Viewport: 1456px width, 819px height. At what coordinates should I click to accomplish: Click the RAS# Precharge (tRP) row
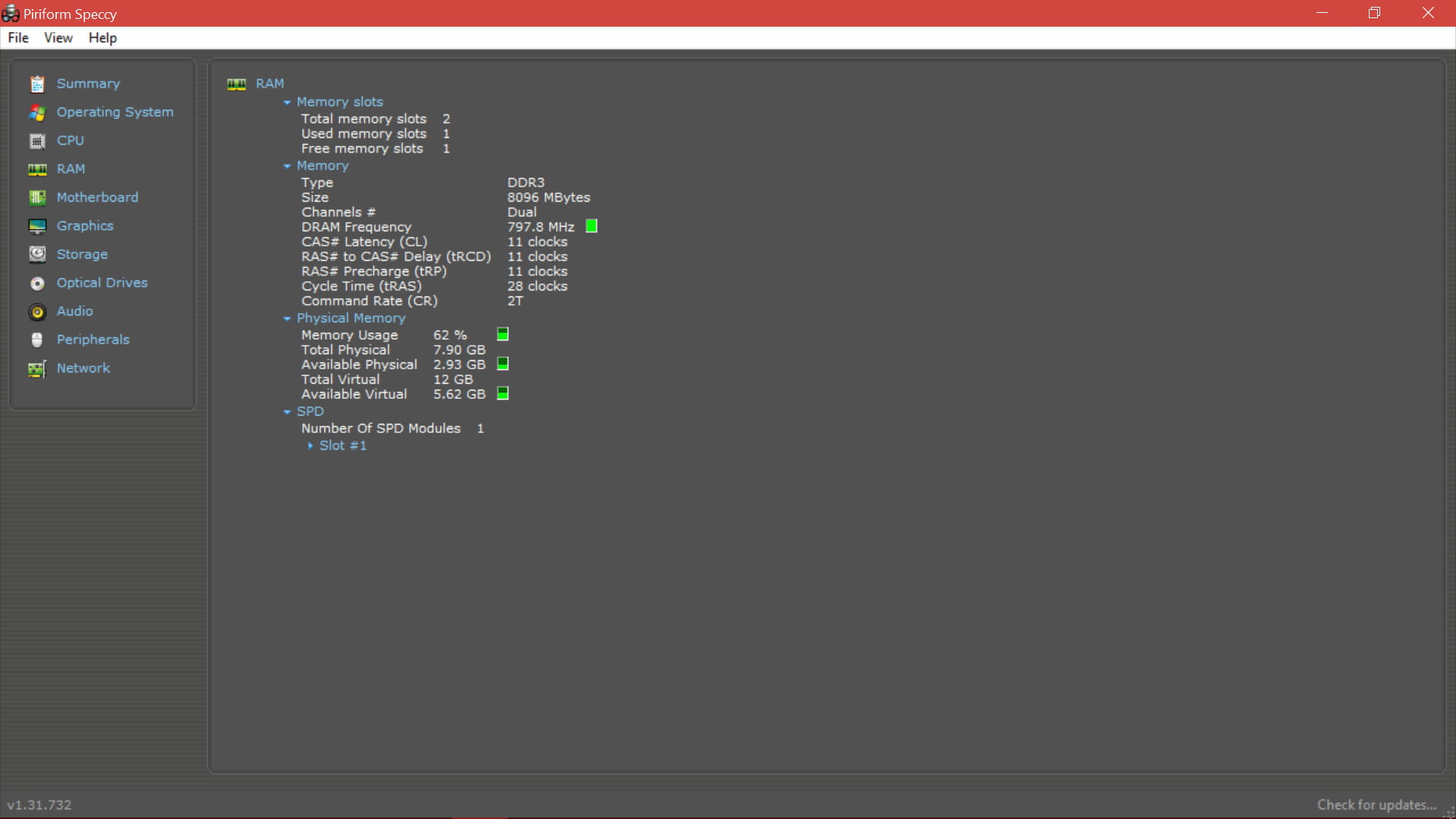tap(435, 271)
